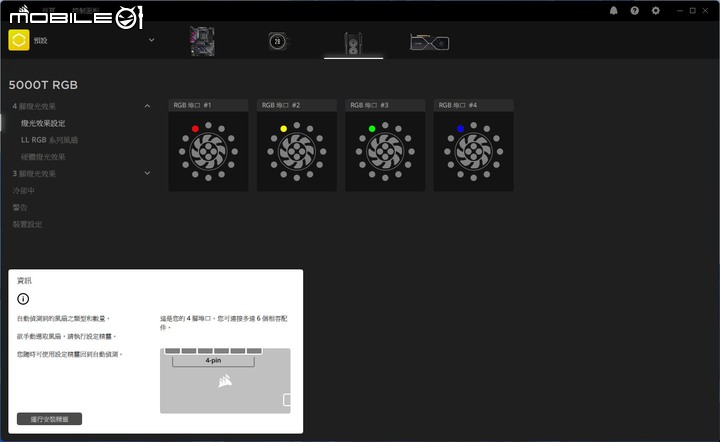This screenshot has width=720, height=442.
Task: Click the yellow LED on port #2 fan
Action: click(283, 129)
